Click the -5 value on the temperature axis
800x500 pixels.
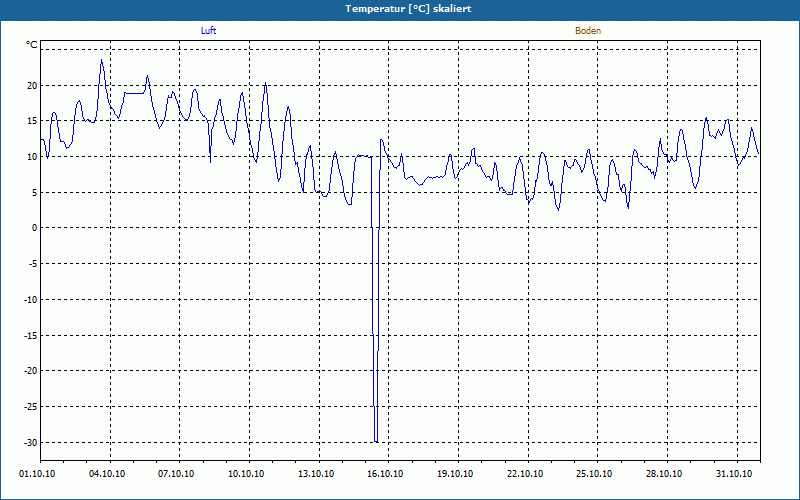coord(33,264)
